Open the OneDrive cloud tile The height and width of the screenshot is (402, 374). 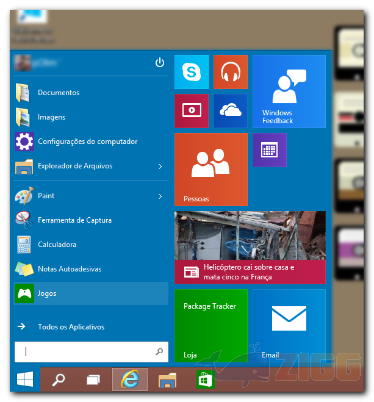click(230, 111)
